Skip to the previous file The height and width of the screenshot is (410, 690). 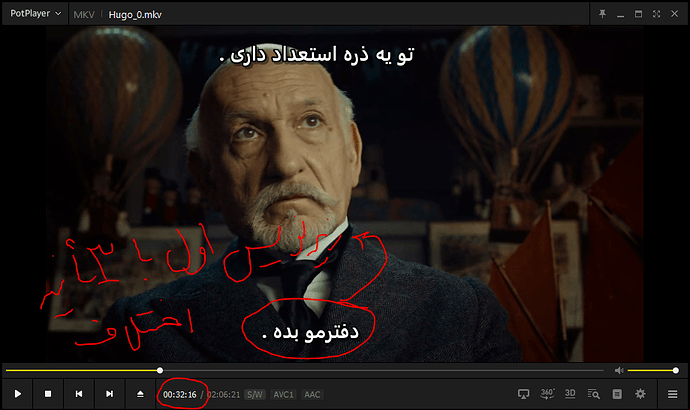click(x=79, y=394)
